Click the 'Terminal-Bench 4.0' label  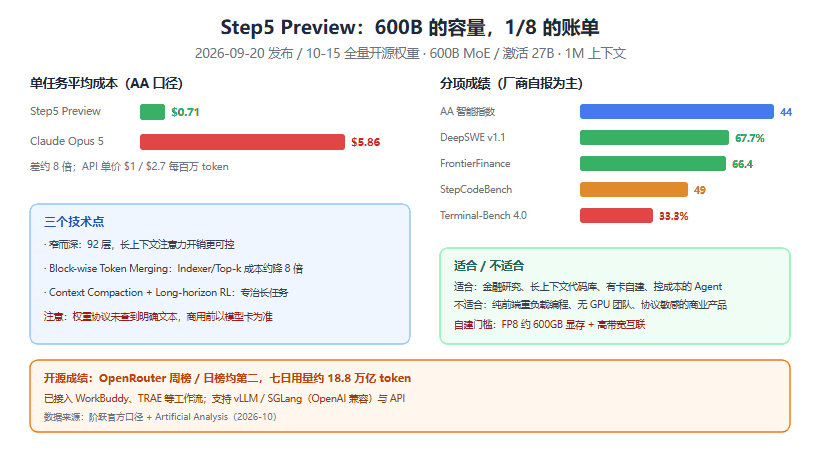point(483,215)
